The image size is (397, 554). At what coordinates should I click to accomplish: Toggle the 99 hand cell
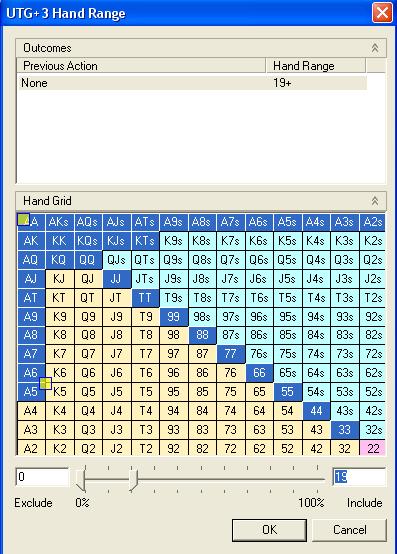point(174,317)
